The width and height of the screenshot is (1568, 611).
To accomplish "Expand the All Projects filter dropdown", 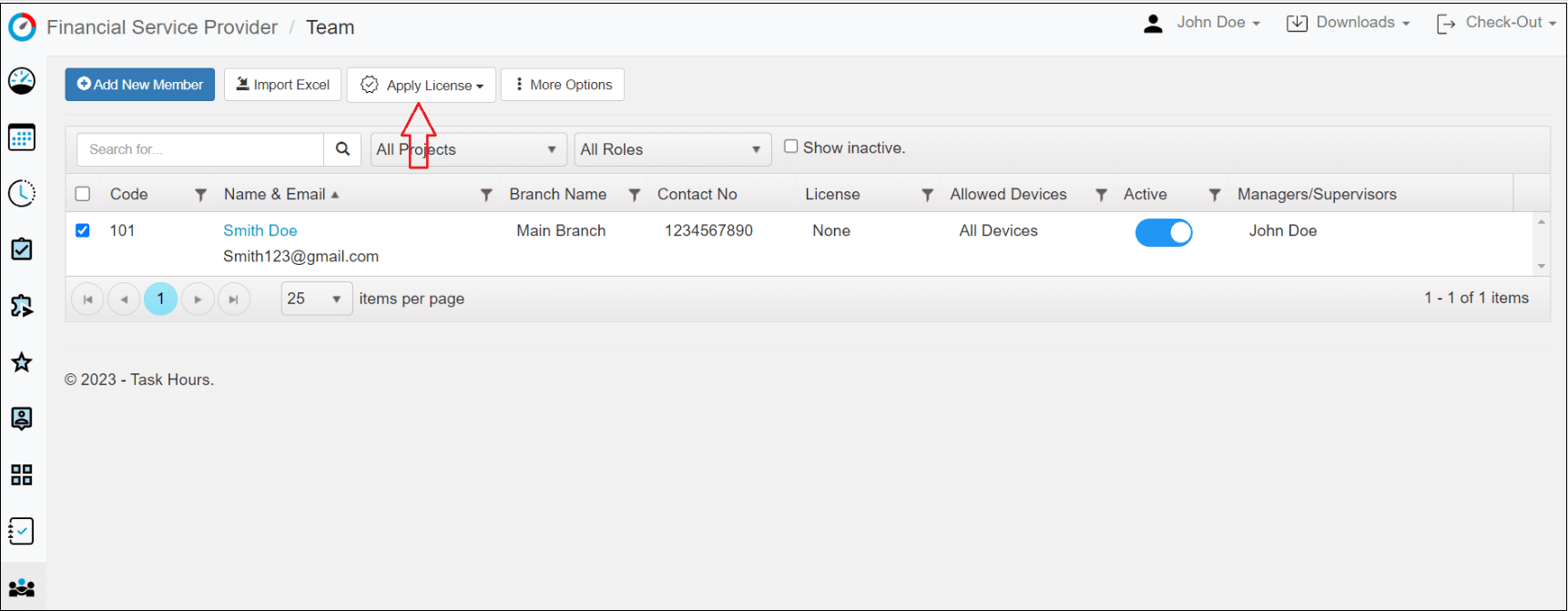I will 469,149.
